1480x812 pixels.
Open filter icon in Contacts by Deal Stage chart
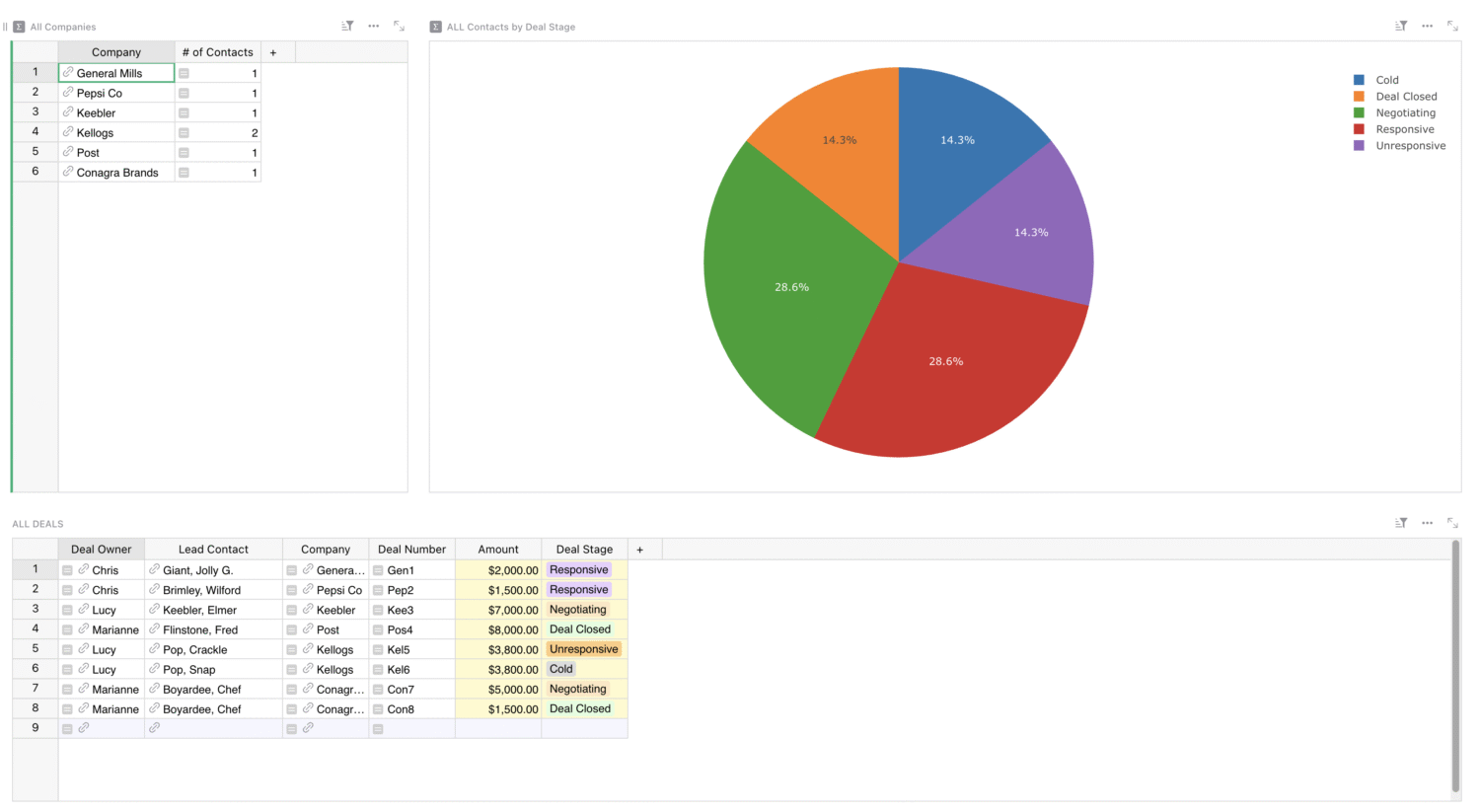[1400, 27]
